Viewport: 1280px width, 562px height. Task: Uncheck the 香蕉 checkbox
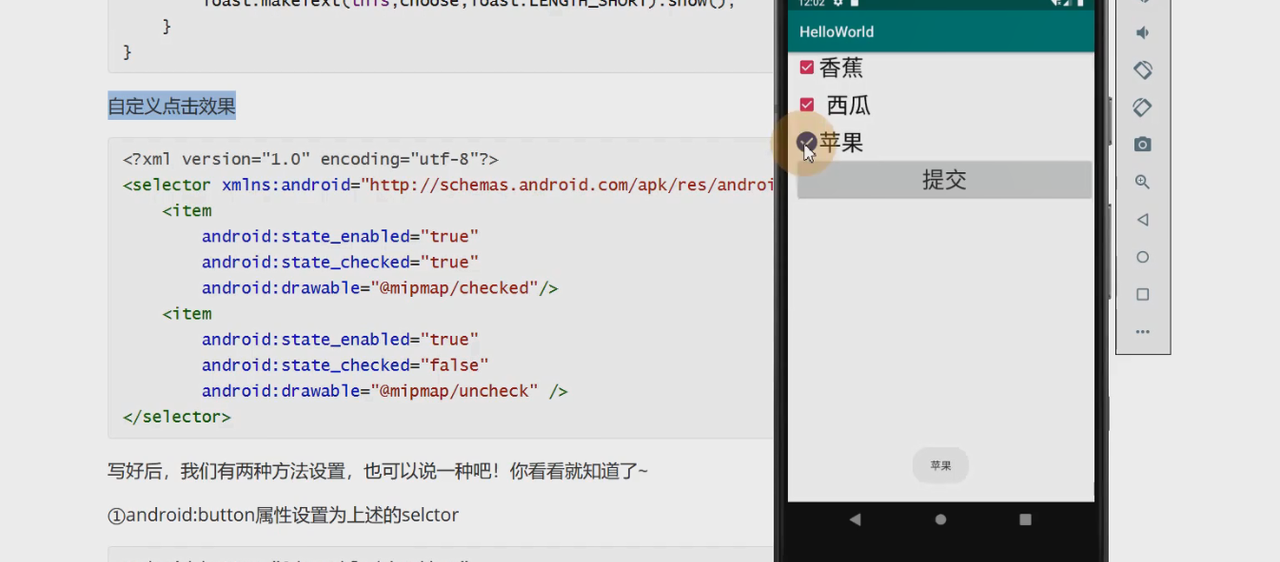tap(807, 68)
